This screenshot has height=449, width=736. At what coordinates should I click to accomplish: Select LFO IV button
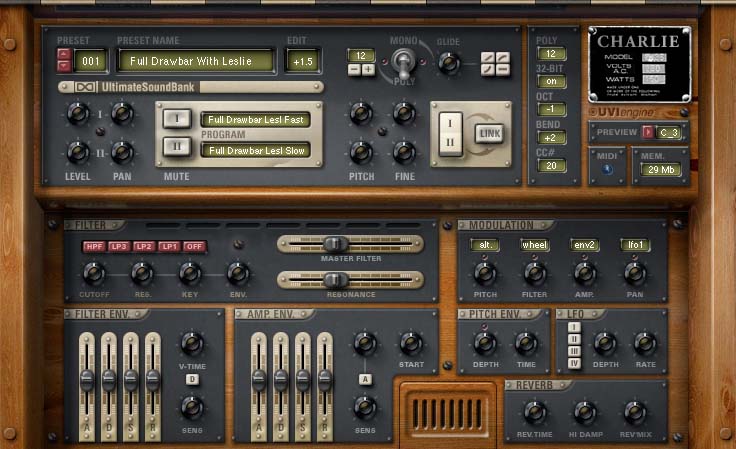575,363
